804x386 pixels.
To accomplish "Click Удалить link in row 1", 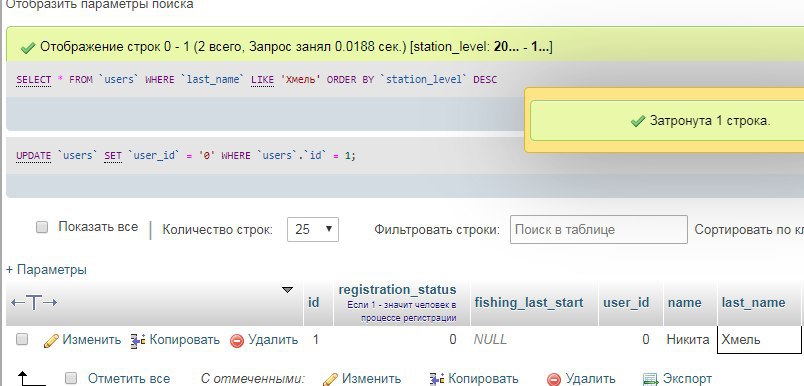I will pos(273,340).
